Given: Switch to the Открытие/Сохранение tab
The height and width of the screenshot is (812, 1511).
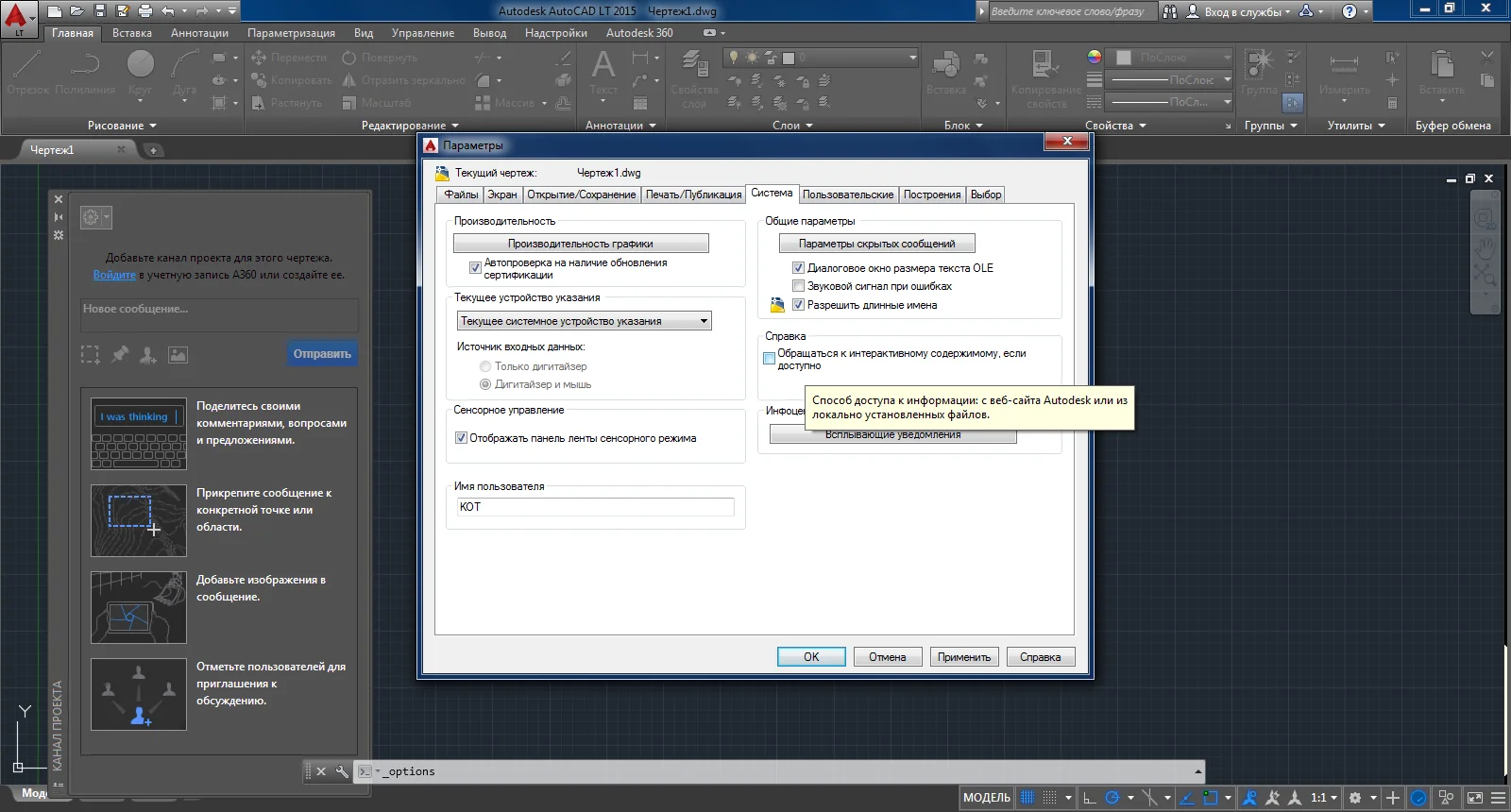Looking at the screenshot, I should tap(582, 195).
